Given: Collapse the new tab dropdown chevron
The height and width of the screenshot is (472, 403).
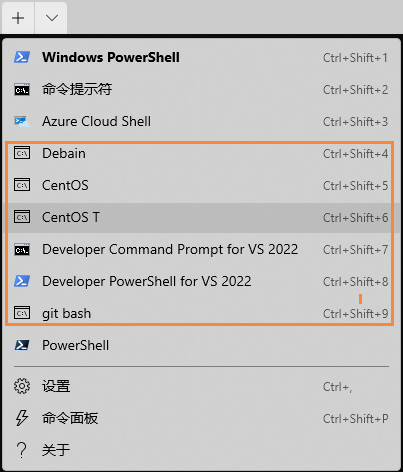Looking at the screenshot, I should 52,18.
